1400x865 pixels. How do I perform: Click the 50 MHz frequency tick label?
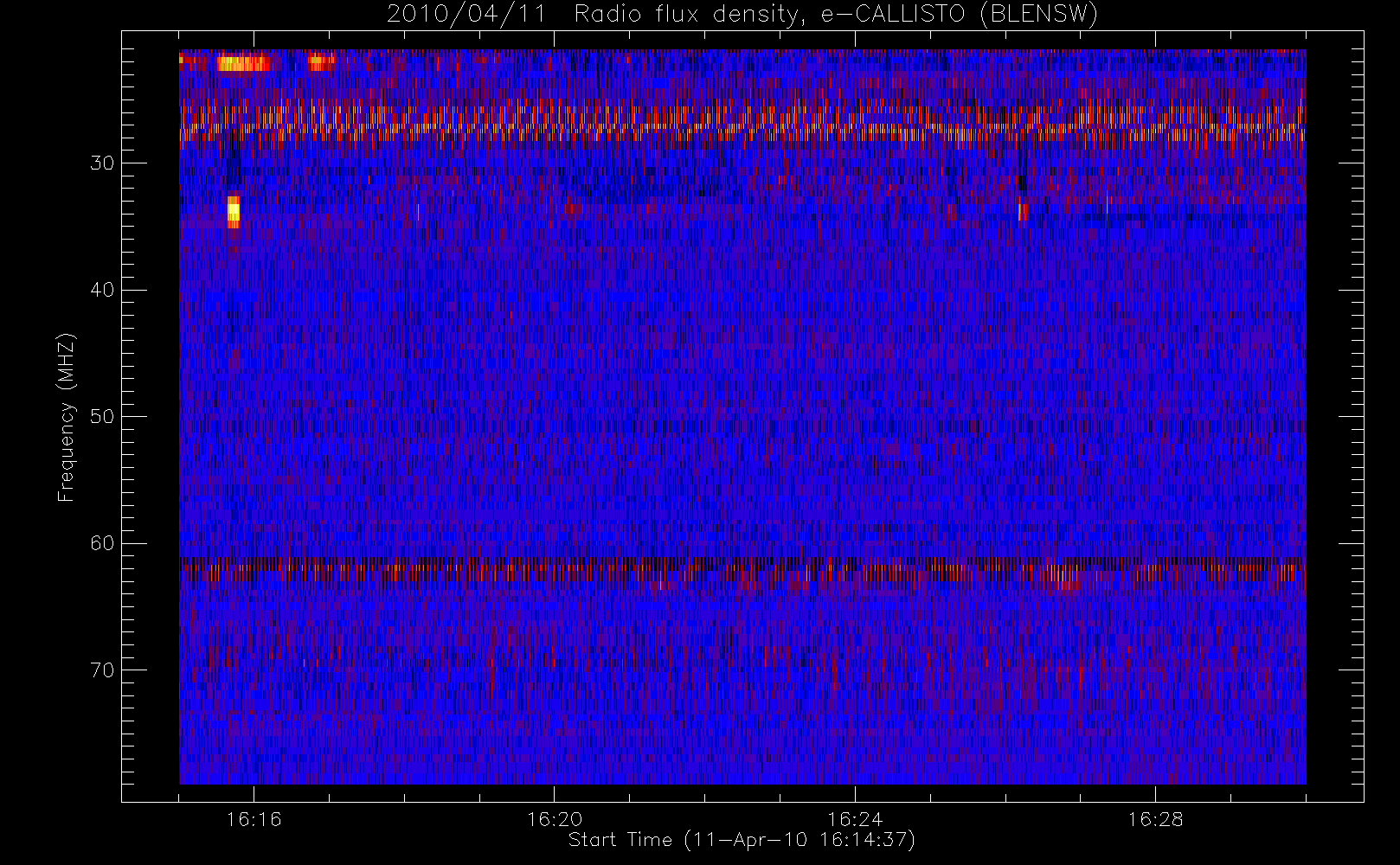point(102,417)
